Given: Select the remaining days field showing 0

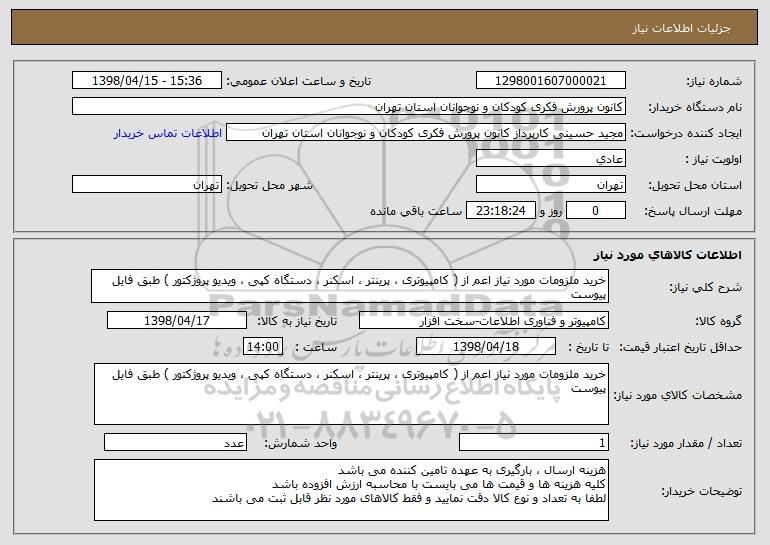Looking at the screenshot, I should (x=596, y=211).
